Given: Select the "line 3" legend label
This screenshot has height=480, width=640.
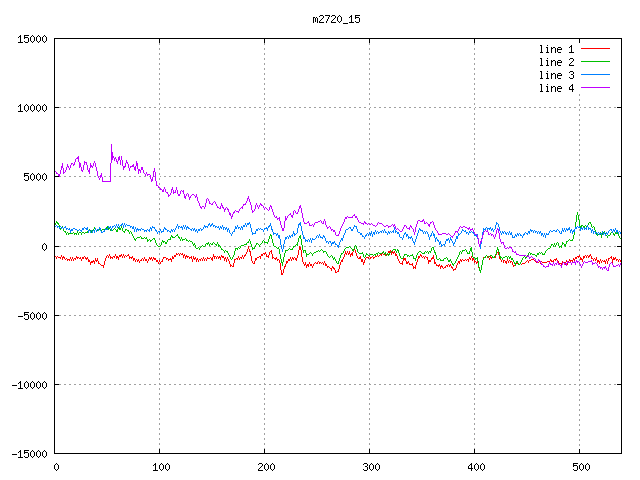Looking at the screenshot, I should click(x=556, y=75).
